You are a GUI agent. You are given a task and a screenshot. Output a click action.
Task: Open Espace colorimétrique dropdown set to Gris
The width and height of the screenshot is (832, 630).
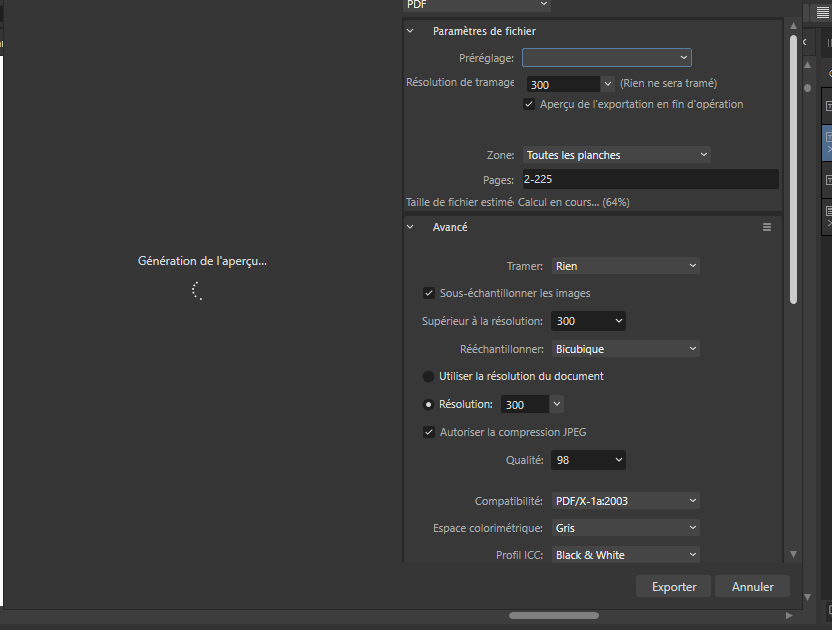tap(626, 528)
